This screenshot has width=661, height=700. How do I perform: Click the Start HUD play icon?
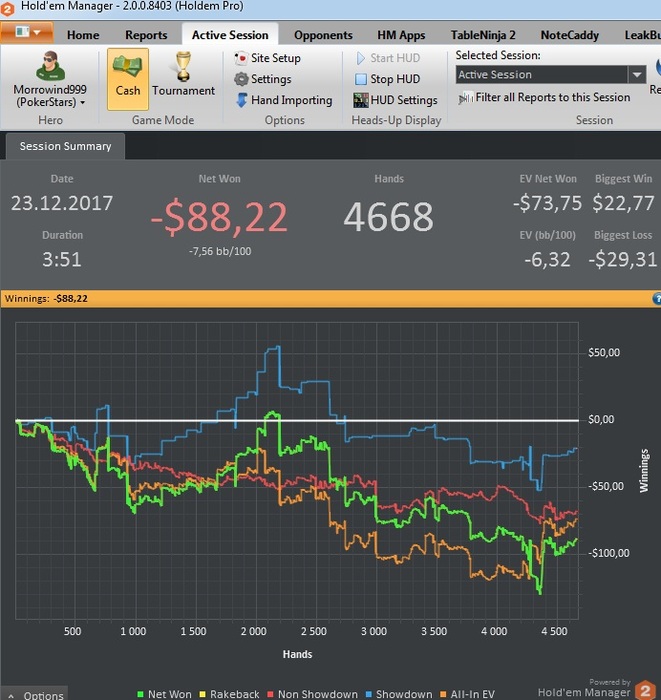tap(361, 58)
